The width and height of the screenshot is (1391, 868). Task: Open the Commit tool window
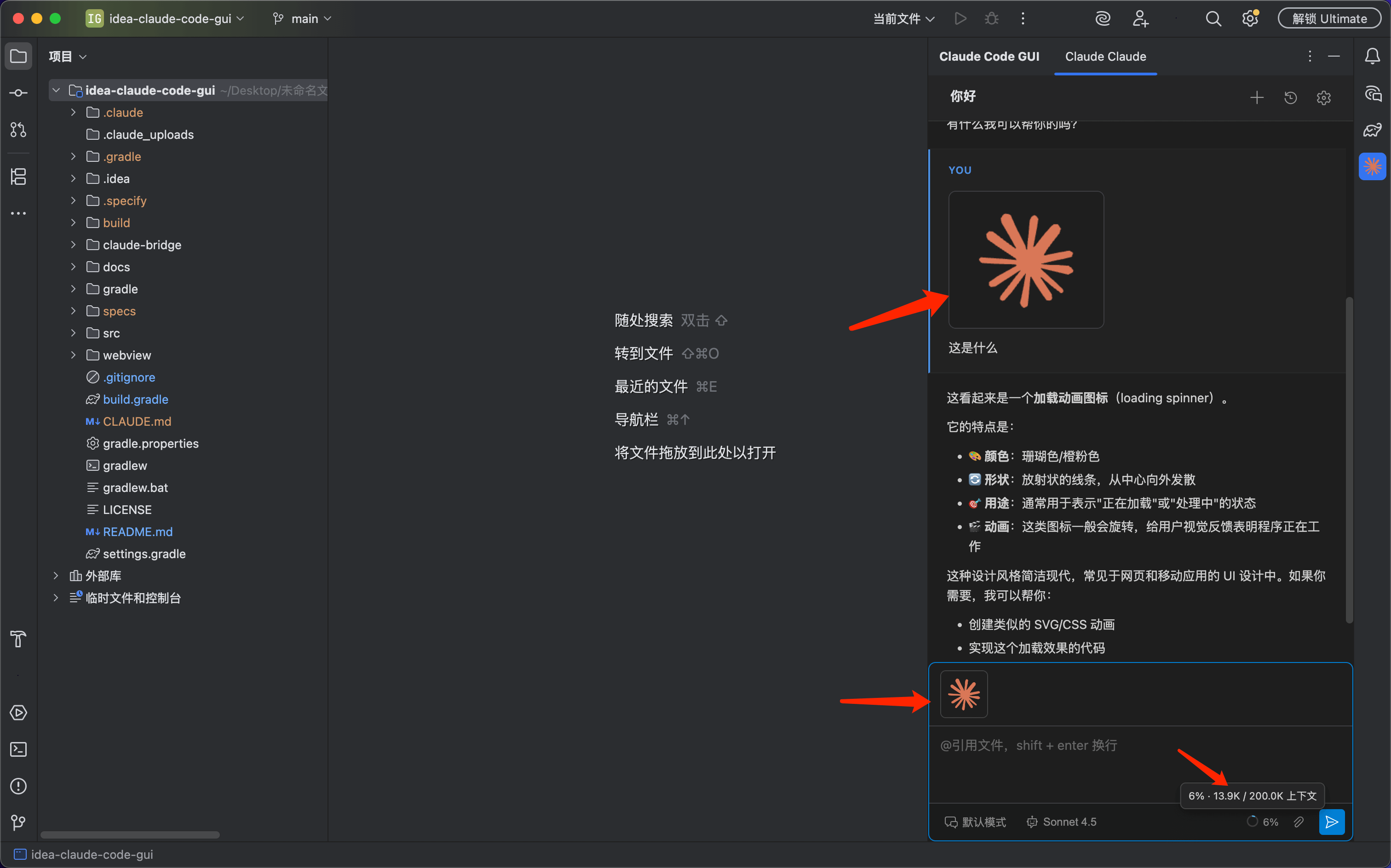(18, 92)
